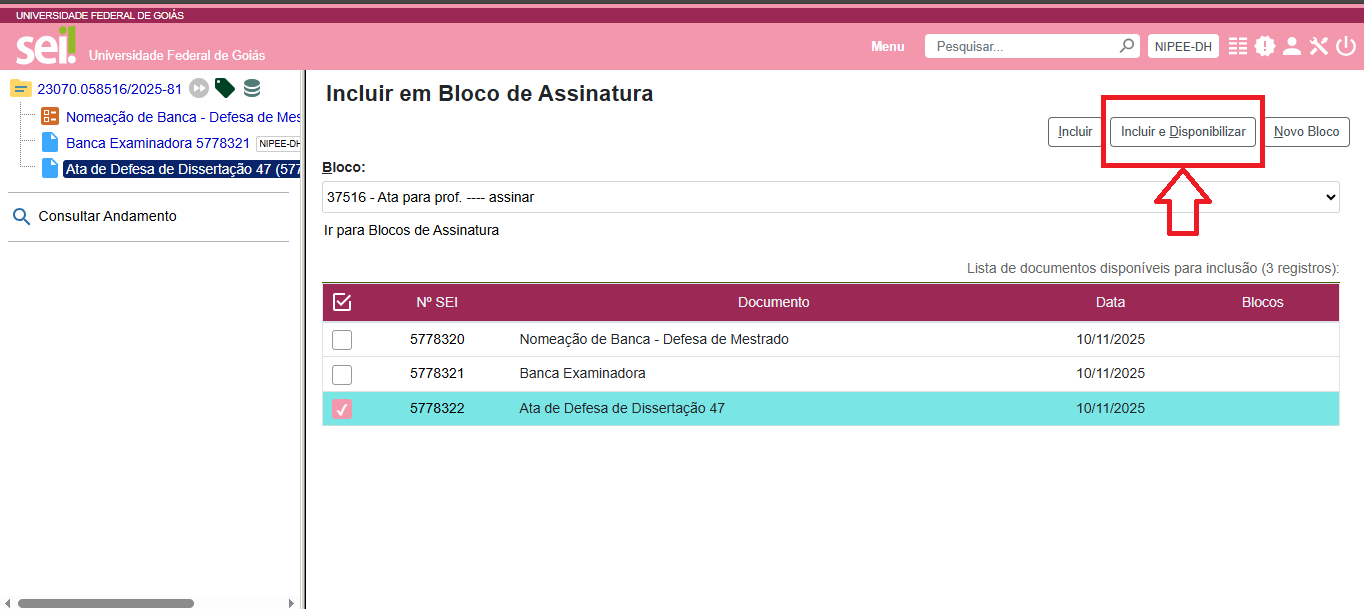Follow the Ir para Blocos de Assinatura link

pyautogui.click(x=412, y=231)
